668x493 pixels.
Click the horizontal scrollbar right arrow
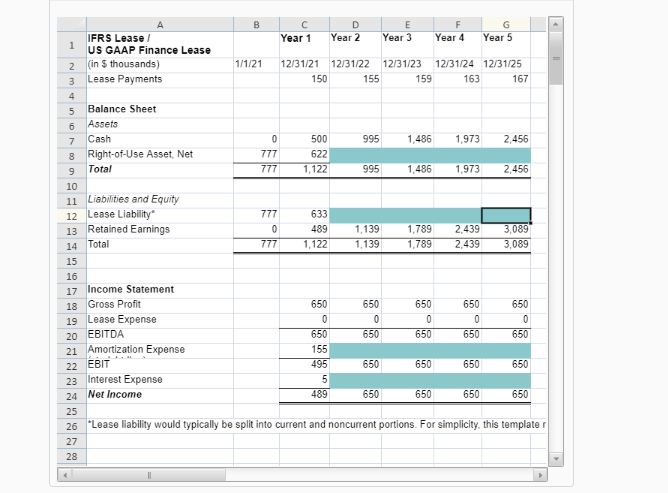tap(540, 475)
